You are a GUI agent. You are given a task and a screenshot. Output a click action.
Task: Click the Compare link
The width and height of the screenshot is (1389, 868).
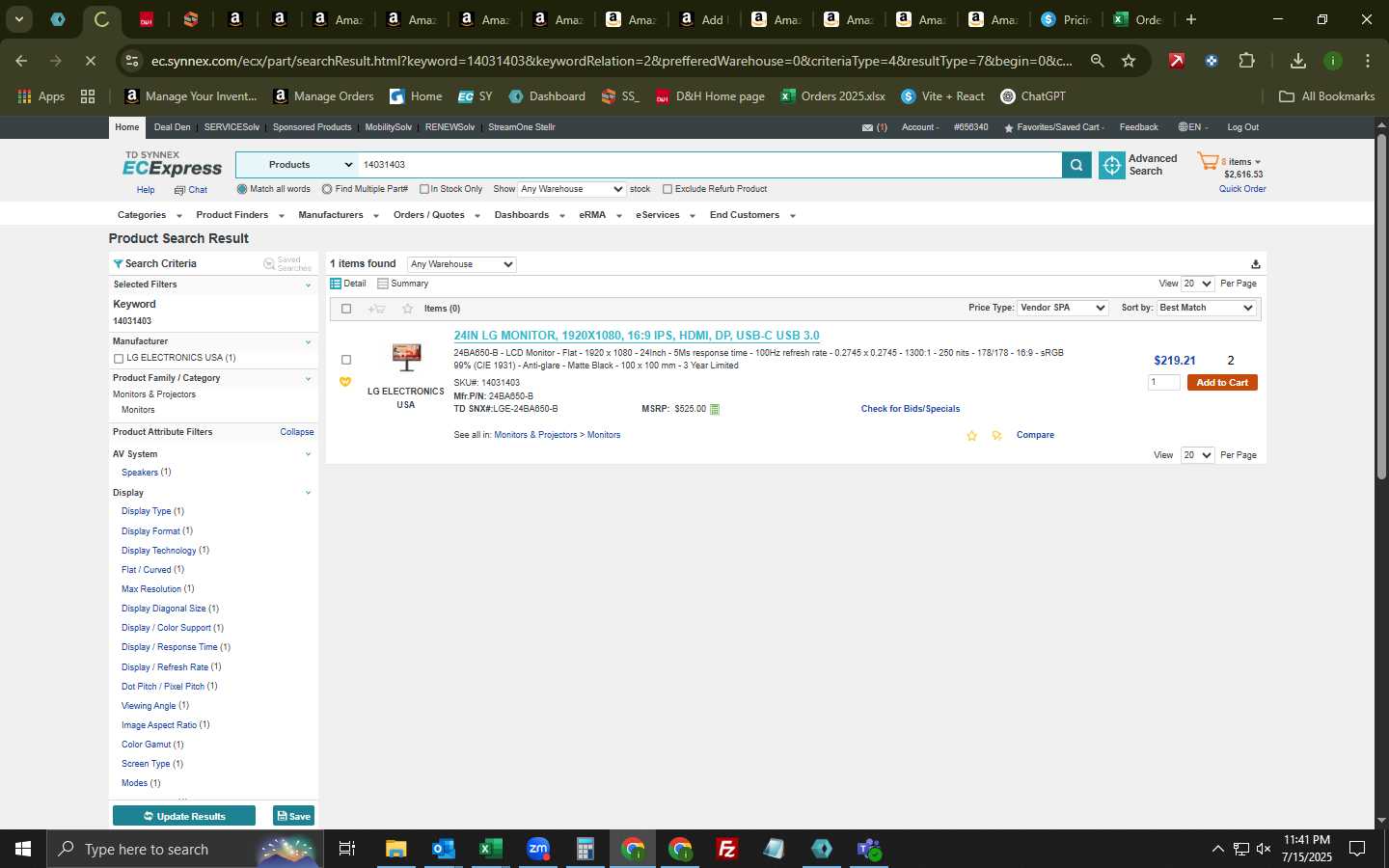tap(1035, 435)
